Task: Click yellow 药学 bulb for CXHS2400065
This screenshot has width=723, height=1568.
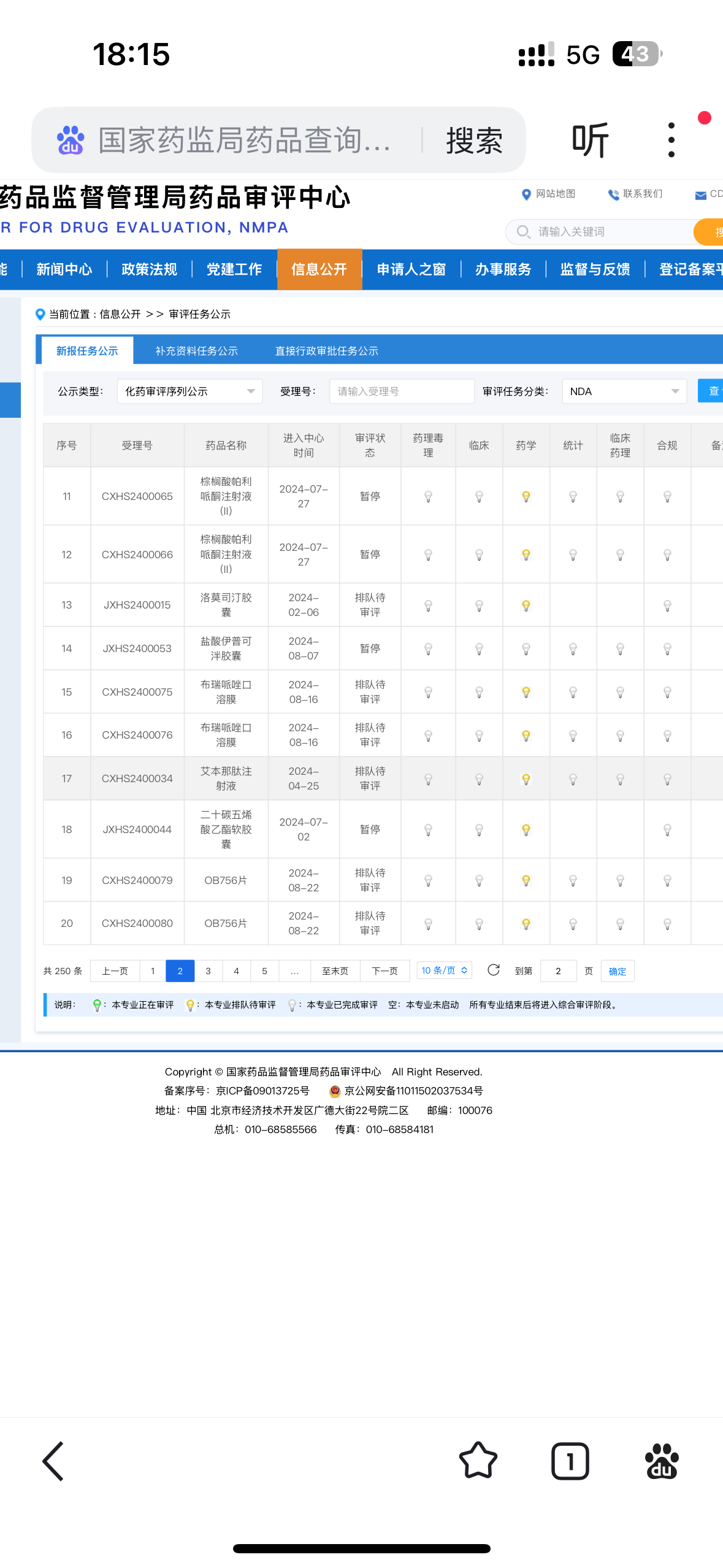Action: pos(526,497)
